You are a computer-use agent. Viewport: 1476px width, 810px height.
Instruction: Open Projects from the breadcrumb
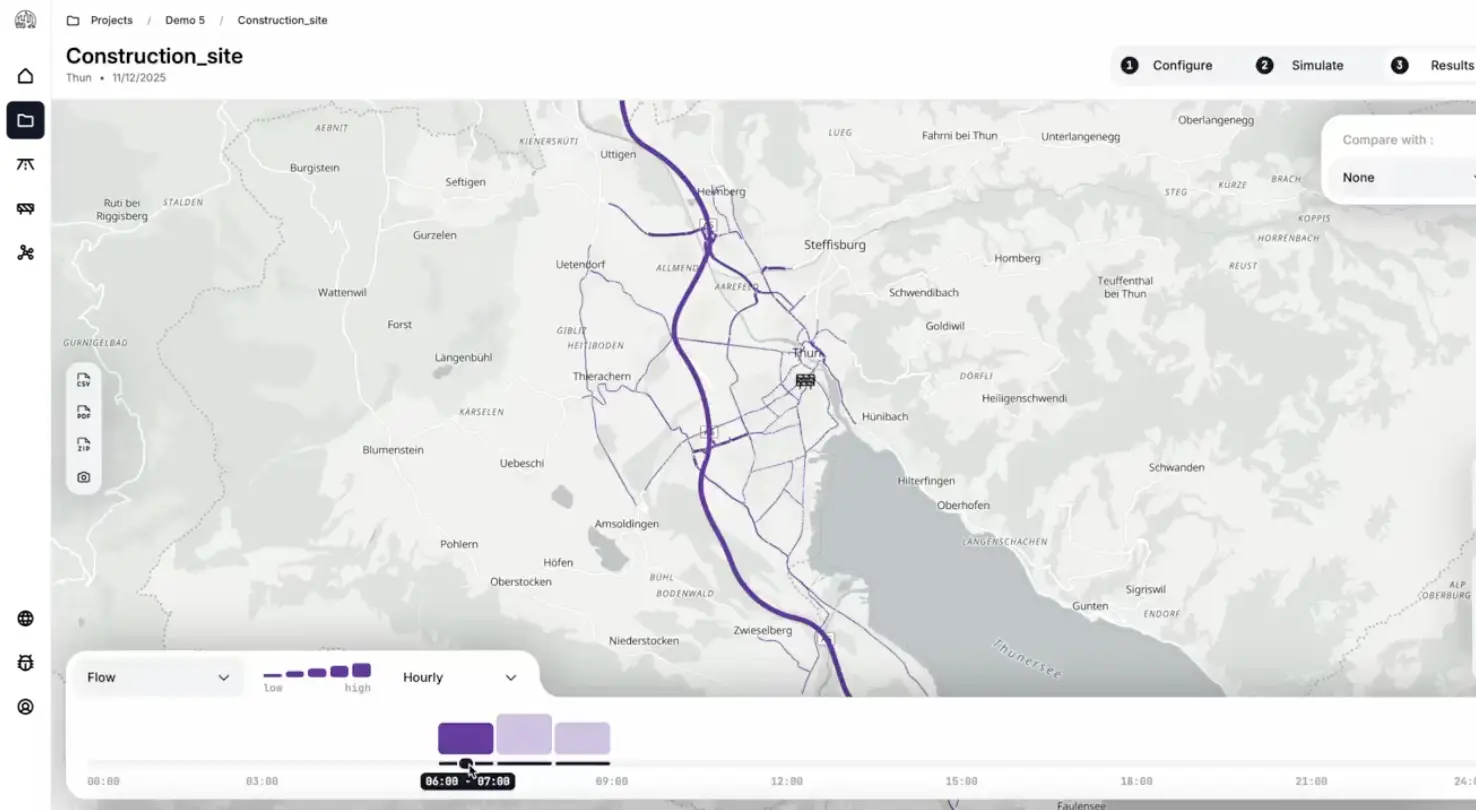coord(111,20)
